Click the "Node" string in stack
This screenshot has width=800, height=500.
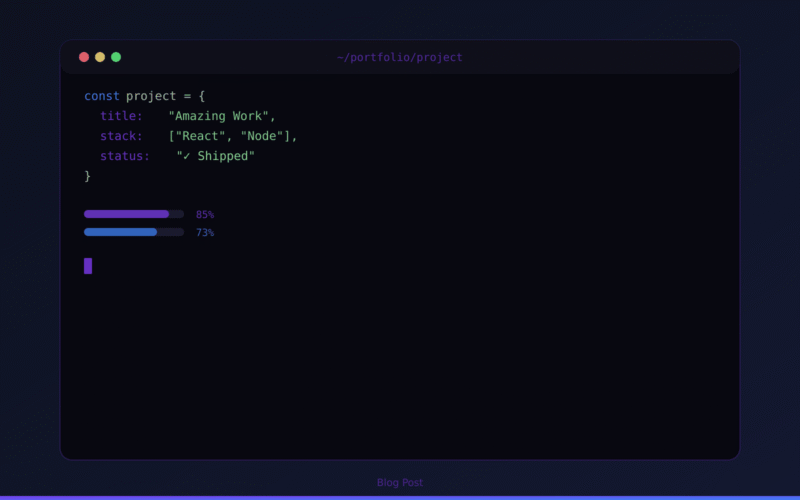[262, 136]
